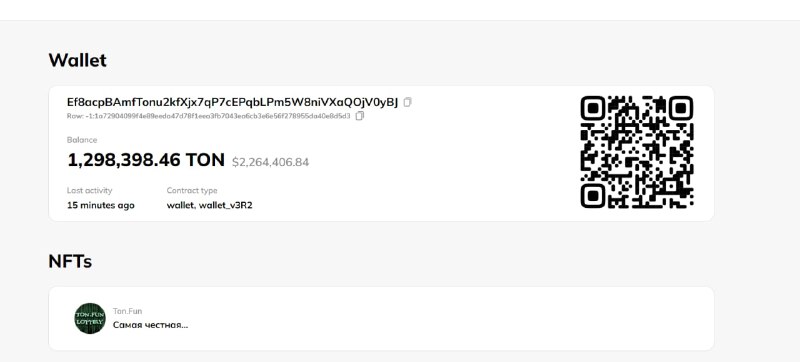Screen dimensions: 800x362
Task: Click the 'wallet, wallet_v3R2' contract type
Action: [210, 205]
